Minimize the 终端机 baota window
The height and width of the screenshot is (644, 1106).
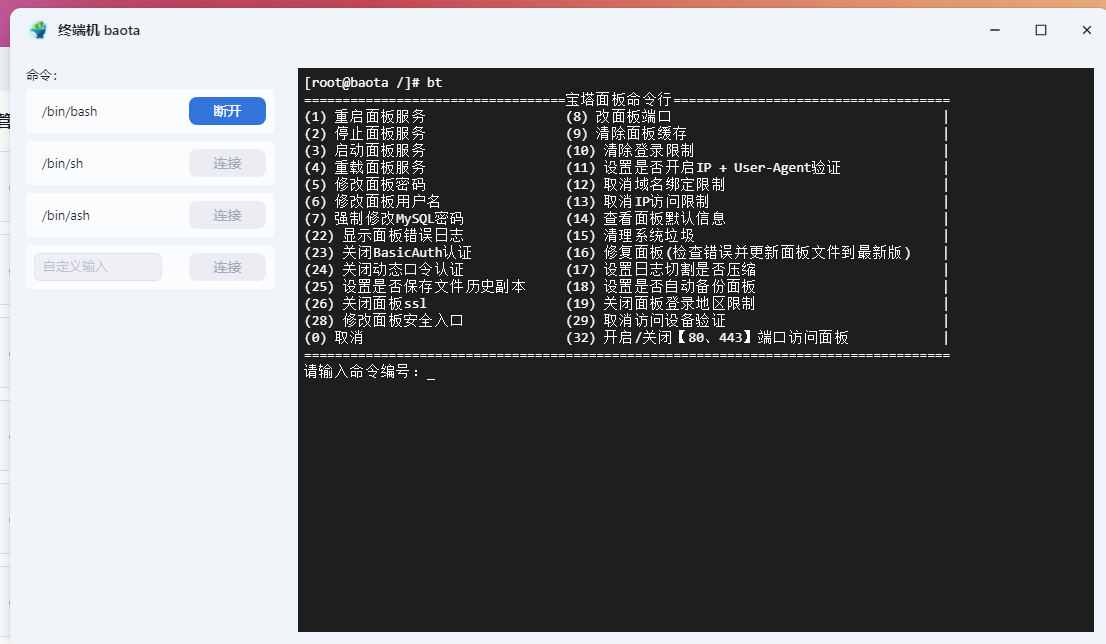995,30
